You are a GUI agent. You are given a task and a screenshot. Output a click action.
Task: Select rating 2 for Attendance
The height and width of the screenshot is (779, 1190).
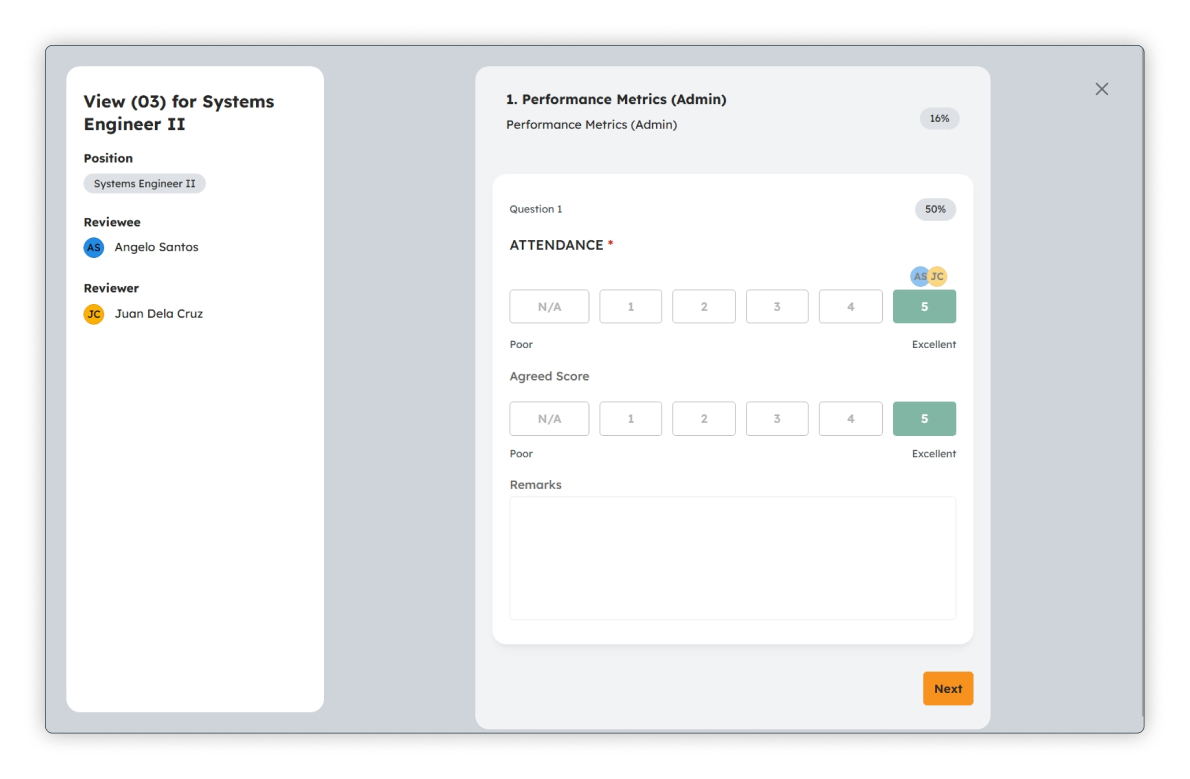pyautogui.click(x=704, y=307)
